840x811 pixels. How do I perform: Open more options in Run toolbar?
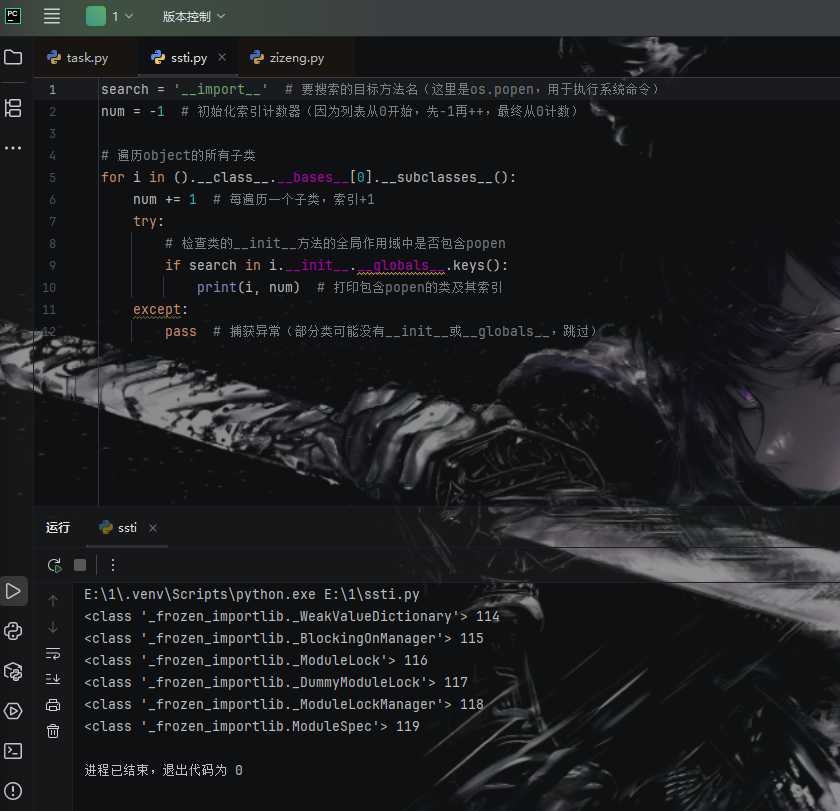click(x=113, y=565)
